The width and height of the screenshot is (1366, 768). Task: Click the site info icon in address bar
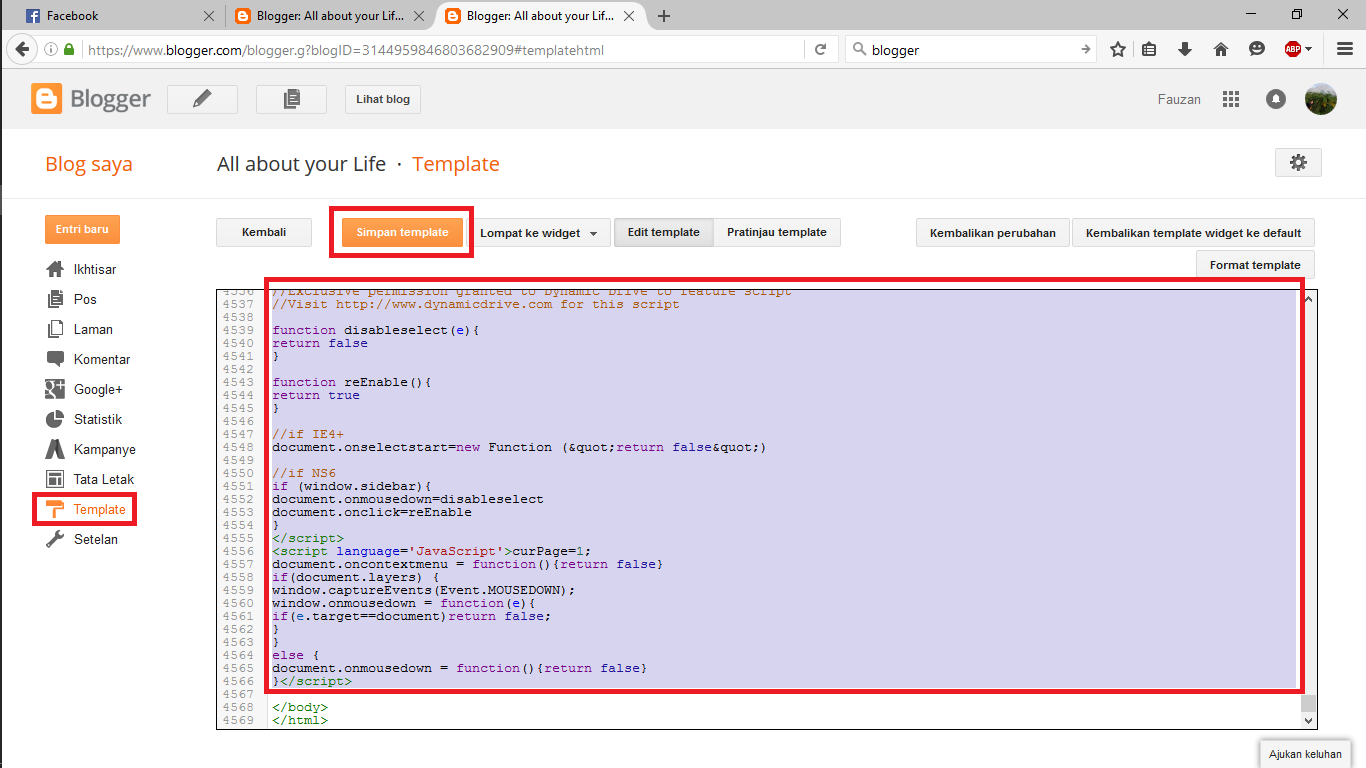pos(51,49)
